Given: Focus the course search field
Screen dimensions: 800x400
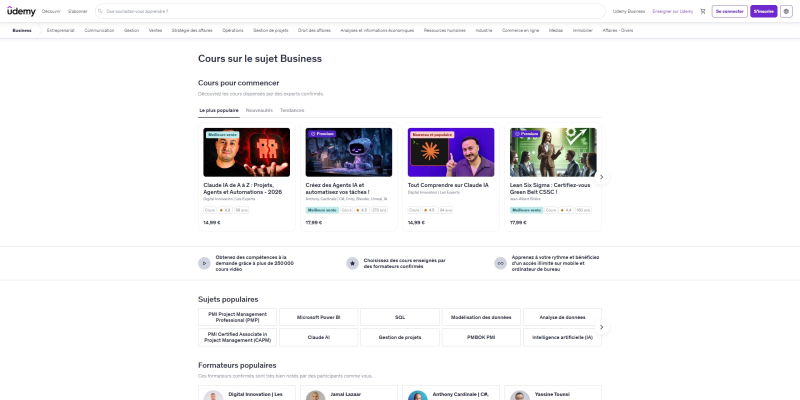Looking at the screenshot, I should [x=350, y=11].
